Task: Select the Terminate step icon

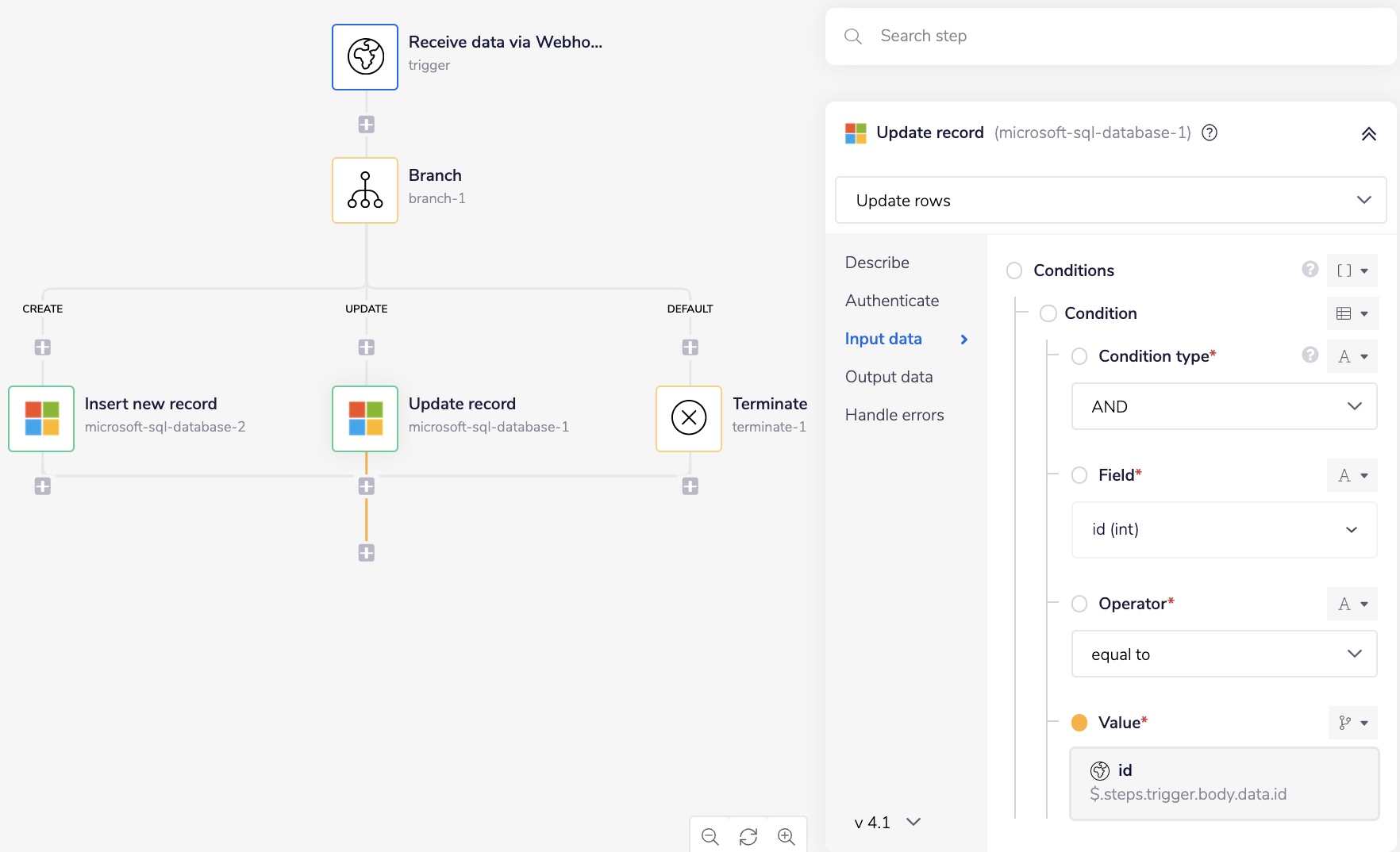Action: [689, 419]
